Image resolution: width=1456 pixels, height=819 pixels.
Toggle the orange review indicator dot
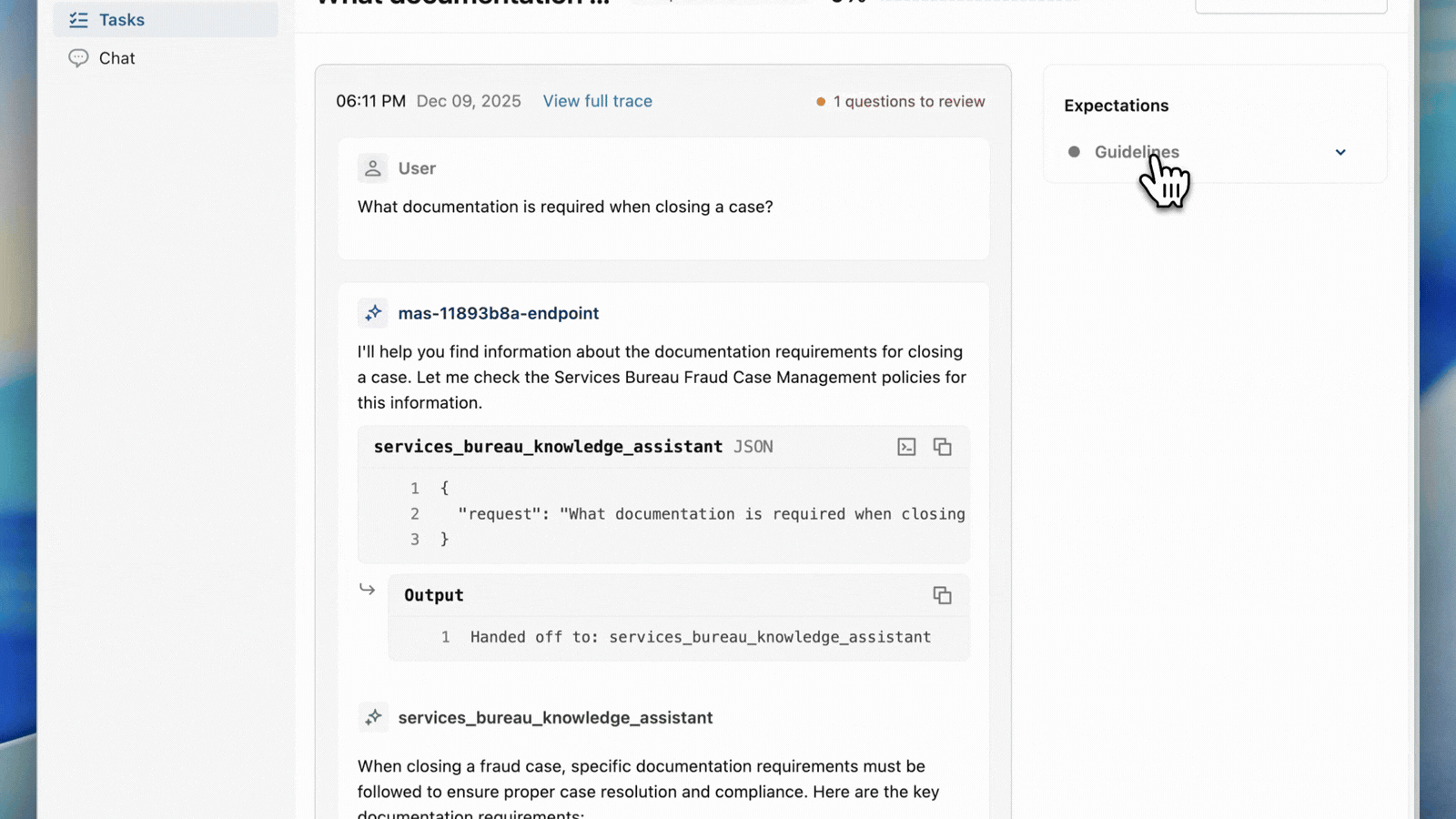[823, 101]
